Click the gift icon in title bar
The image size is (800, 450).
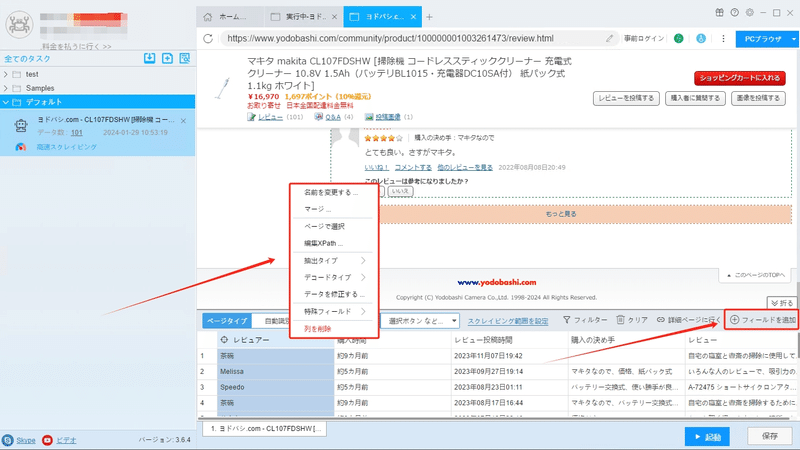click(719, 13)
